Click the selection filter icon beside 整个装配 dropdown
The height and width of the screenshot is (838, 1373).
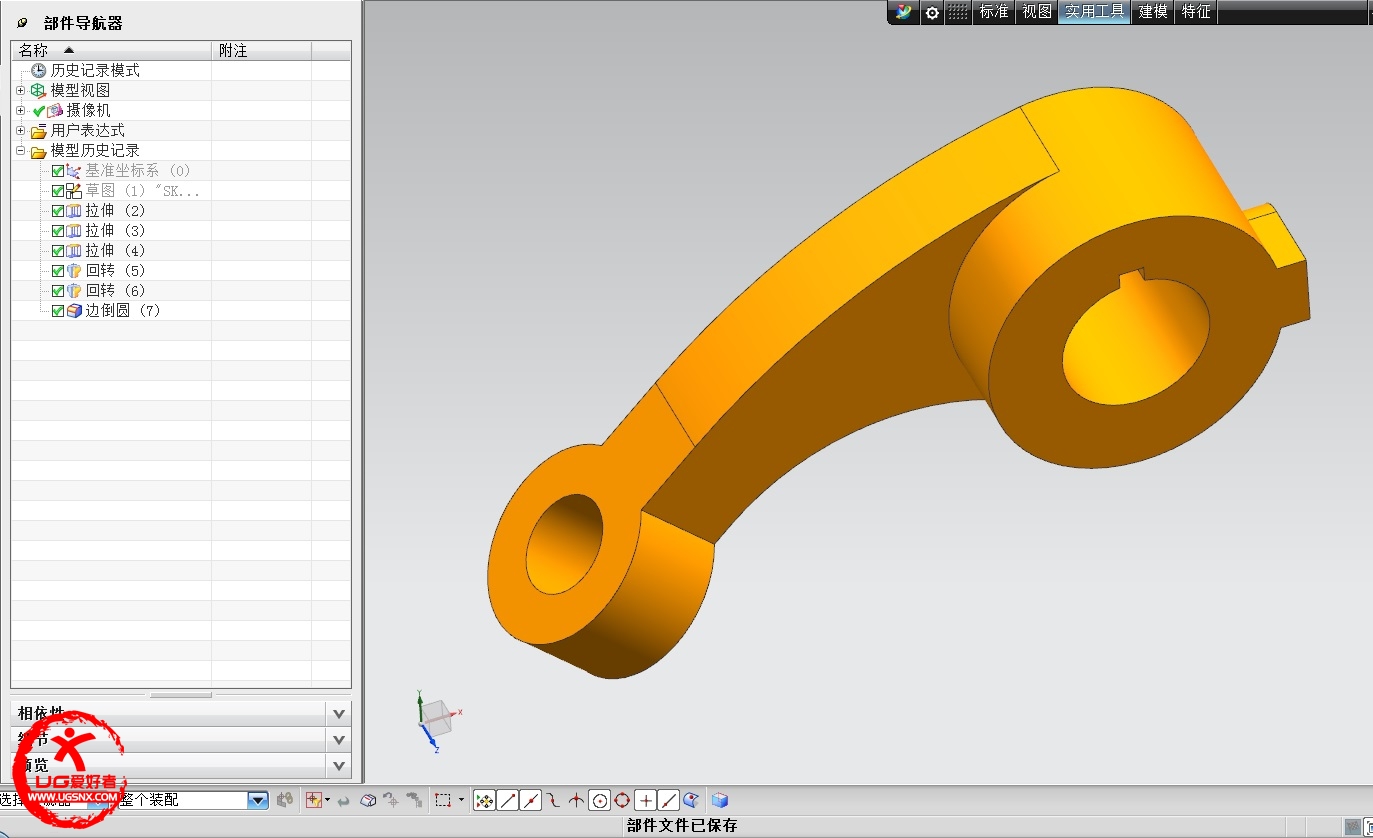coord(285,800)
